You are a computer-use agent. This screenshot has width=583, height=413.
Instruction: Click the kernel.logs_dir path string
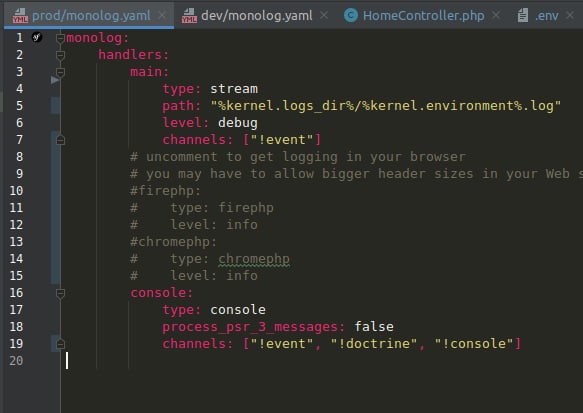(386, 106)
